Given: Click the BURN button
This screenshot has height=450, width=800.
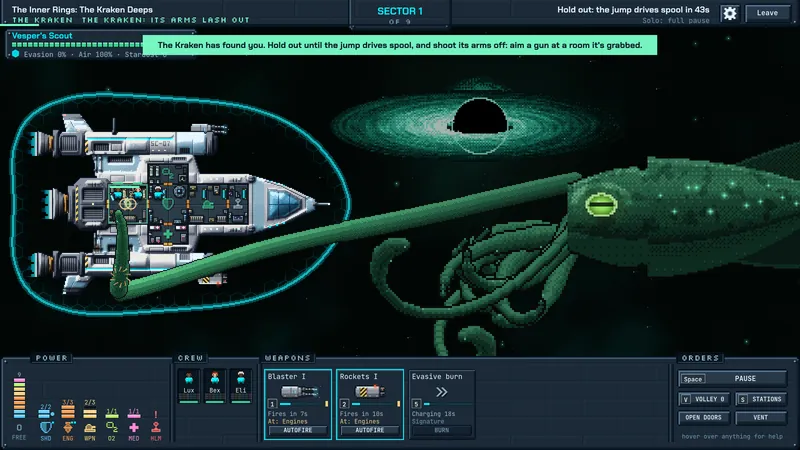Looking at the screenshot, I should tap(442, 431).
